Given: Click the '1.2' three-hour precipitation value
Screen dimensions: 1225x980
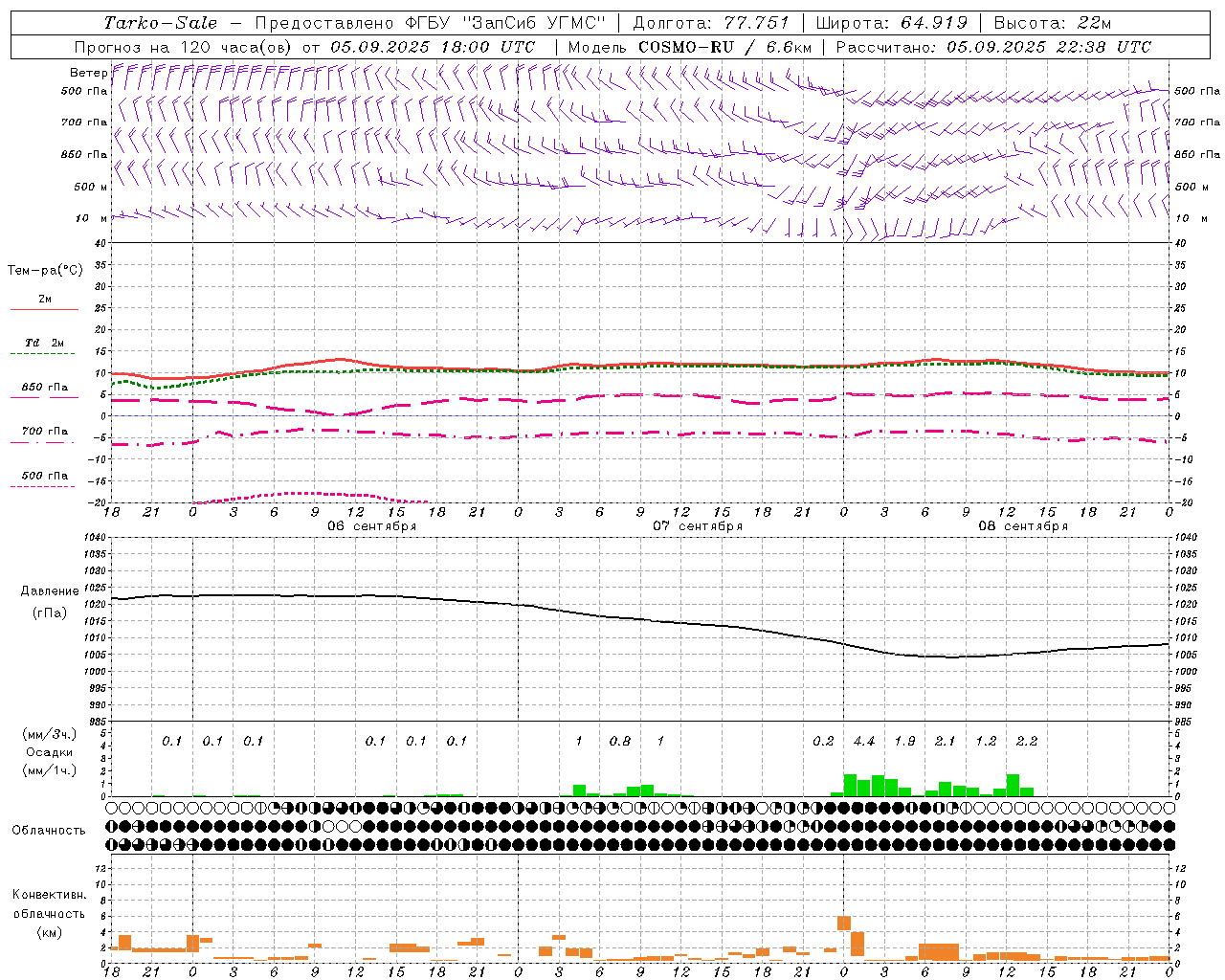Looking at the screenshot, I should (x=986, y=742).
